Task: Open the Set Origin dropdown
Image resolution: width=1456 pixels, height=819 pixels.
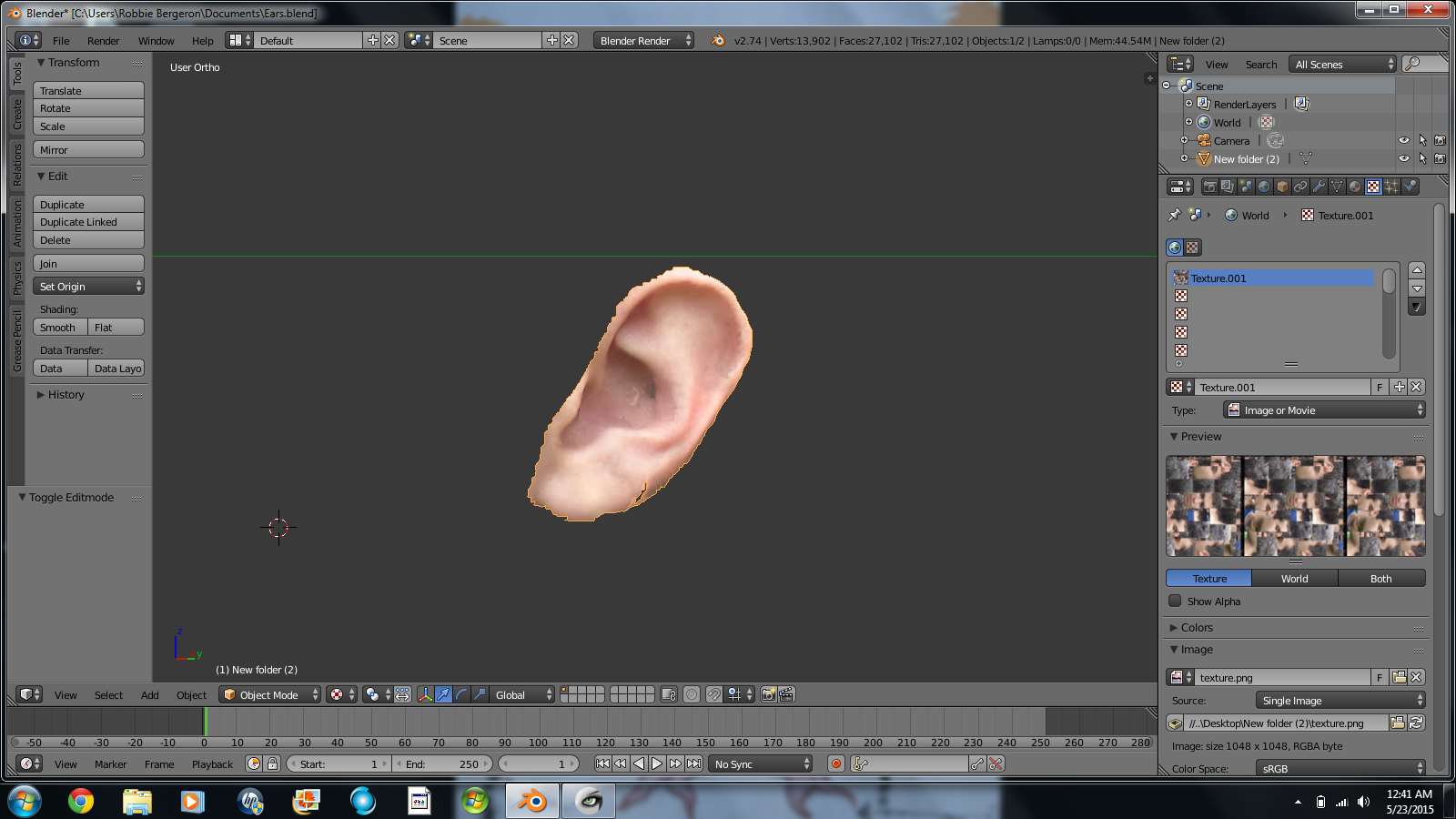Action: (x=88, y=286)
